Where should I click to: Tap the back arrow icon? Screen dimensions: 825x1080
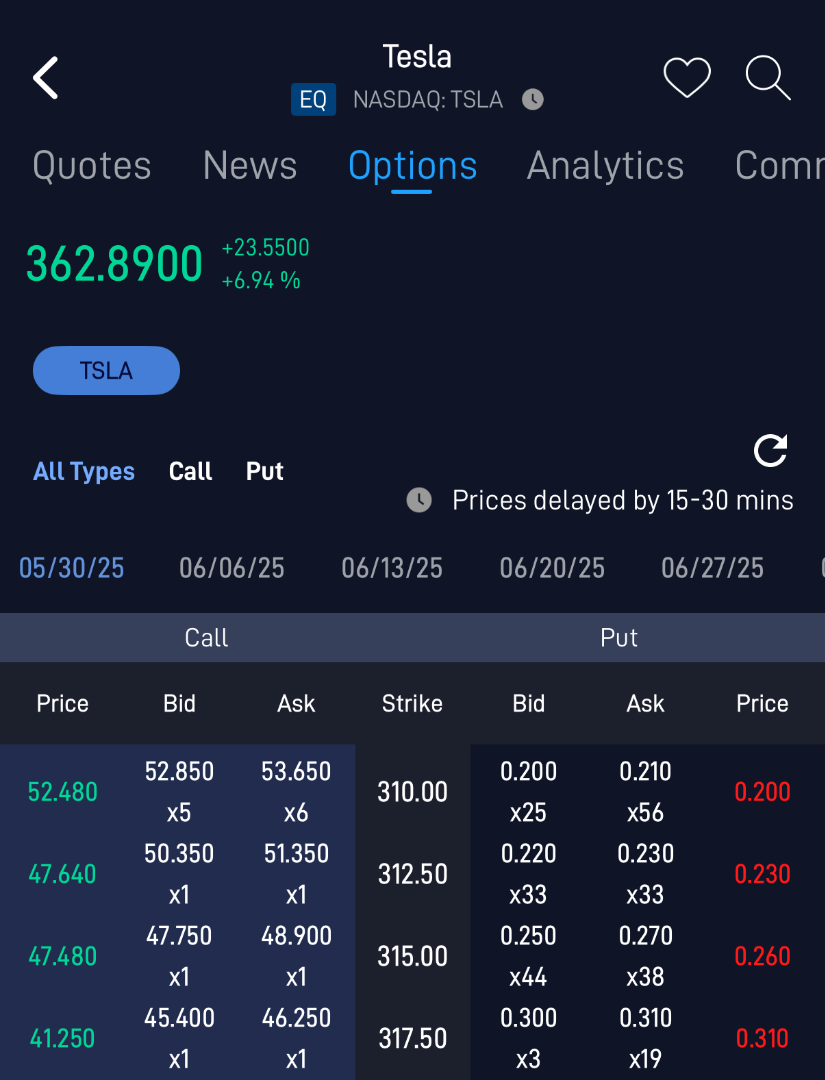coord(46,78)
